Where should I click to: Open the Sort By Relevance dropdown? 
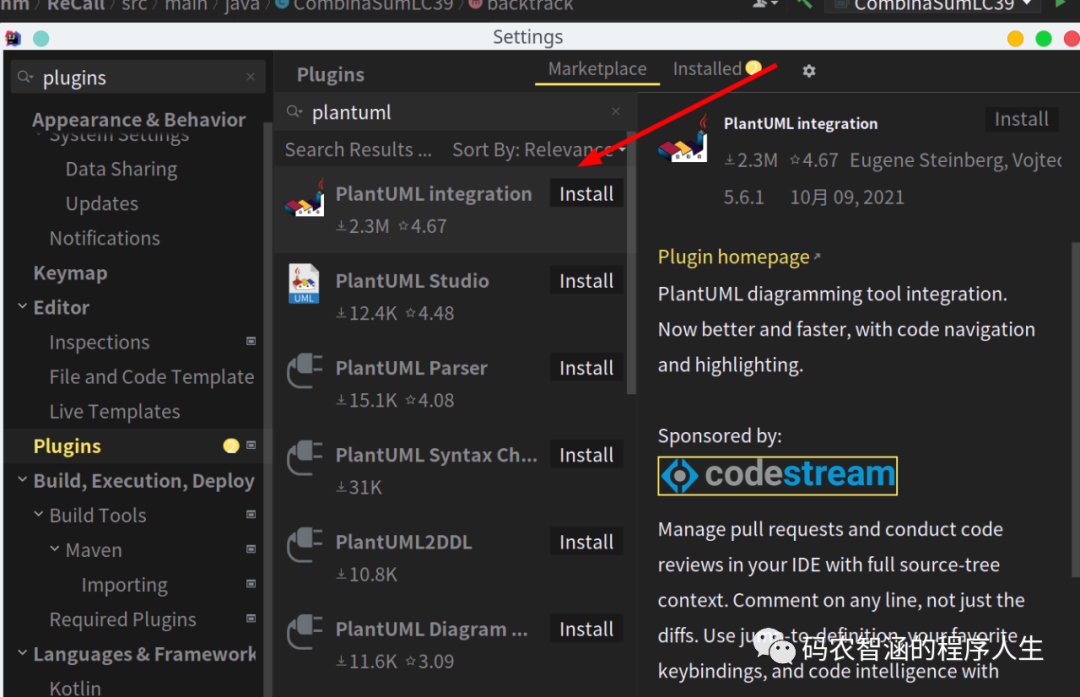tap(539, 149)
